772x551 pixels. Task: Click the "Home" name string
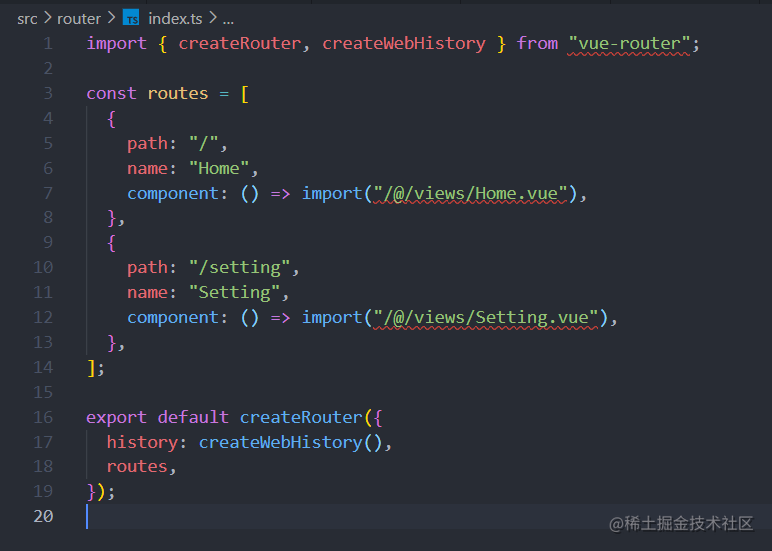[219, 168]
